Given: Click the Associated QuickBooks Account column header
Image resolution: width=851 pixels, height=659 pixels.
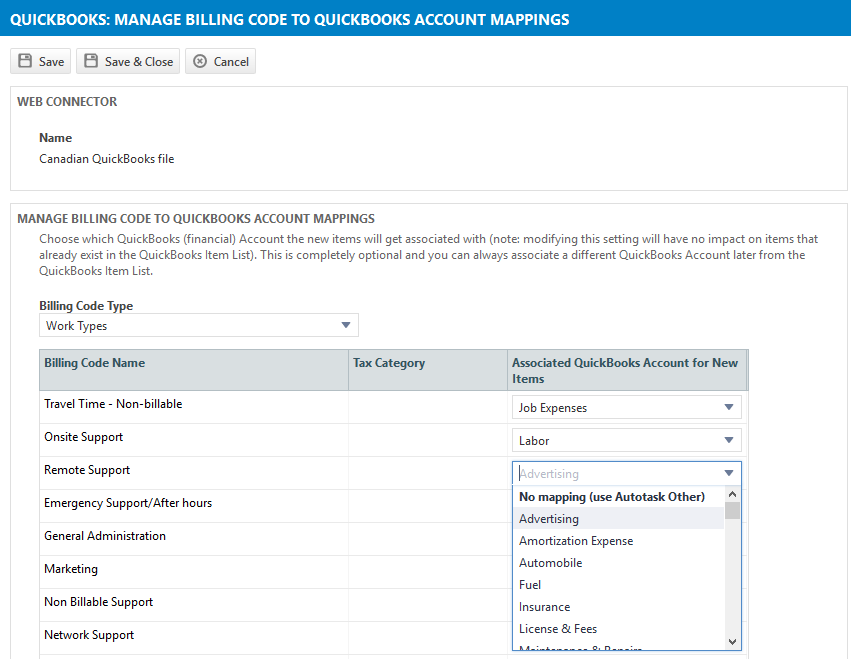Looking at the screenshot, I should coord(625,370).
